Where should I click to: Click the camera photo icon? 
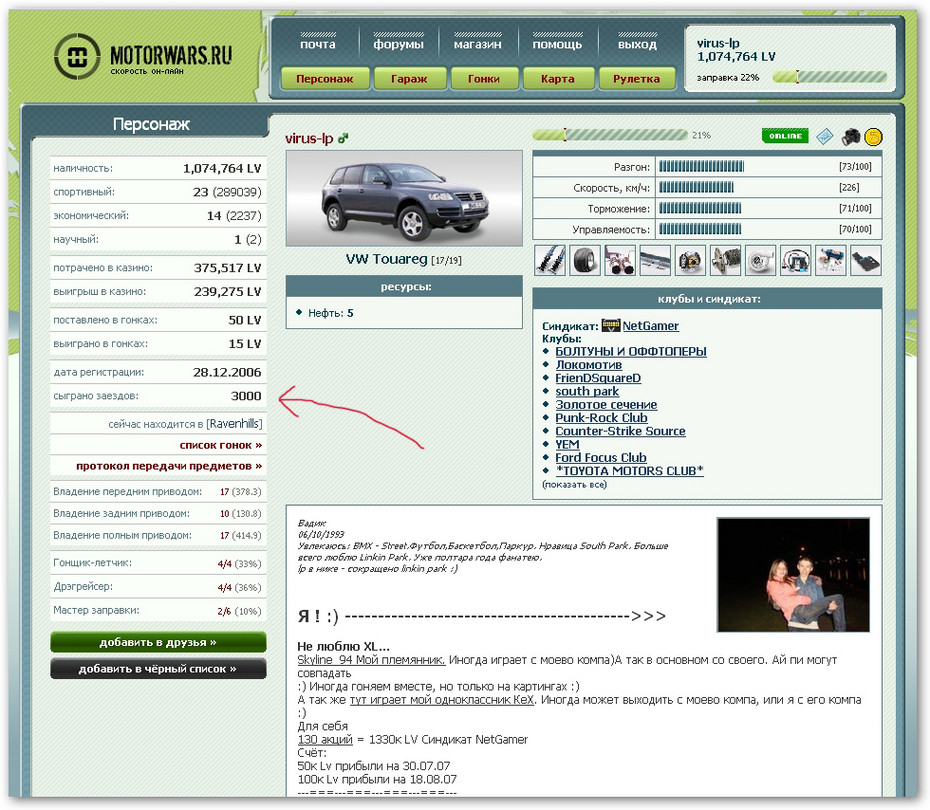point(850,137)
